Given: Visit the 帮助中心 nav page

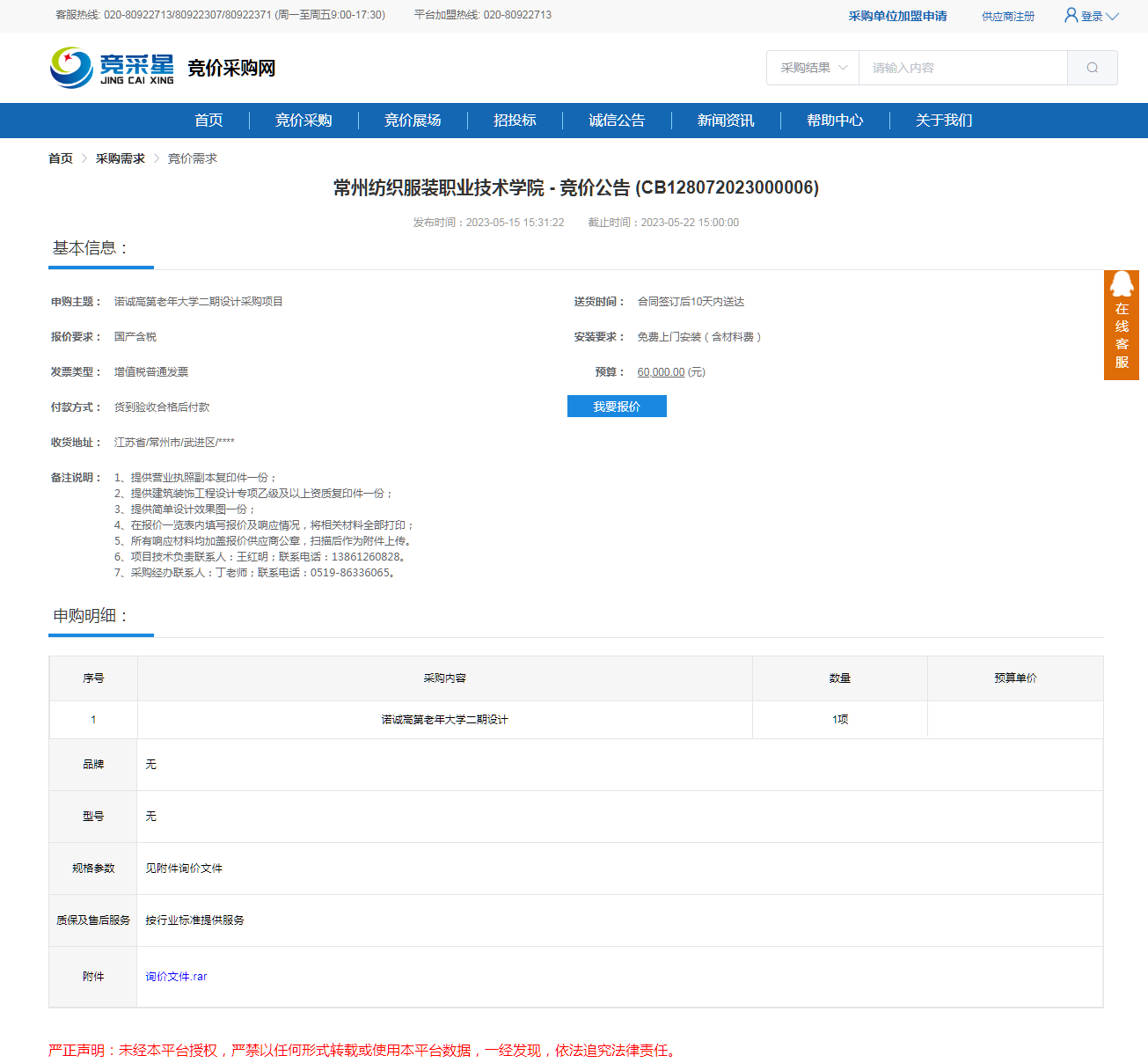Looking at the screenshot, I should 835,121.
